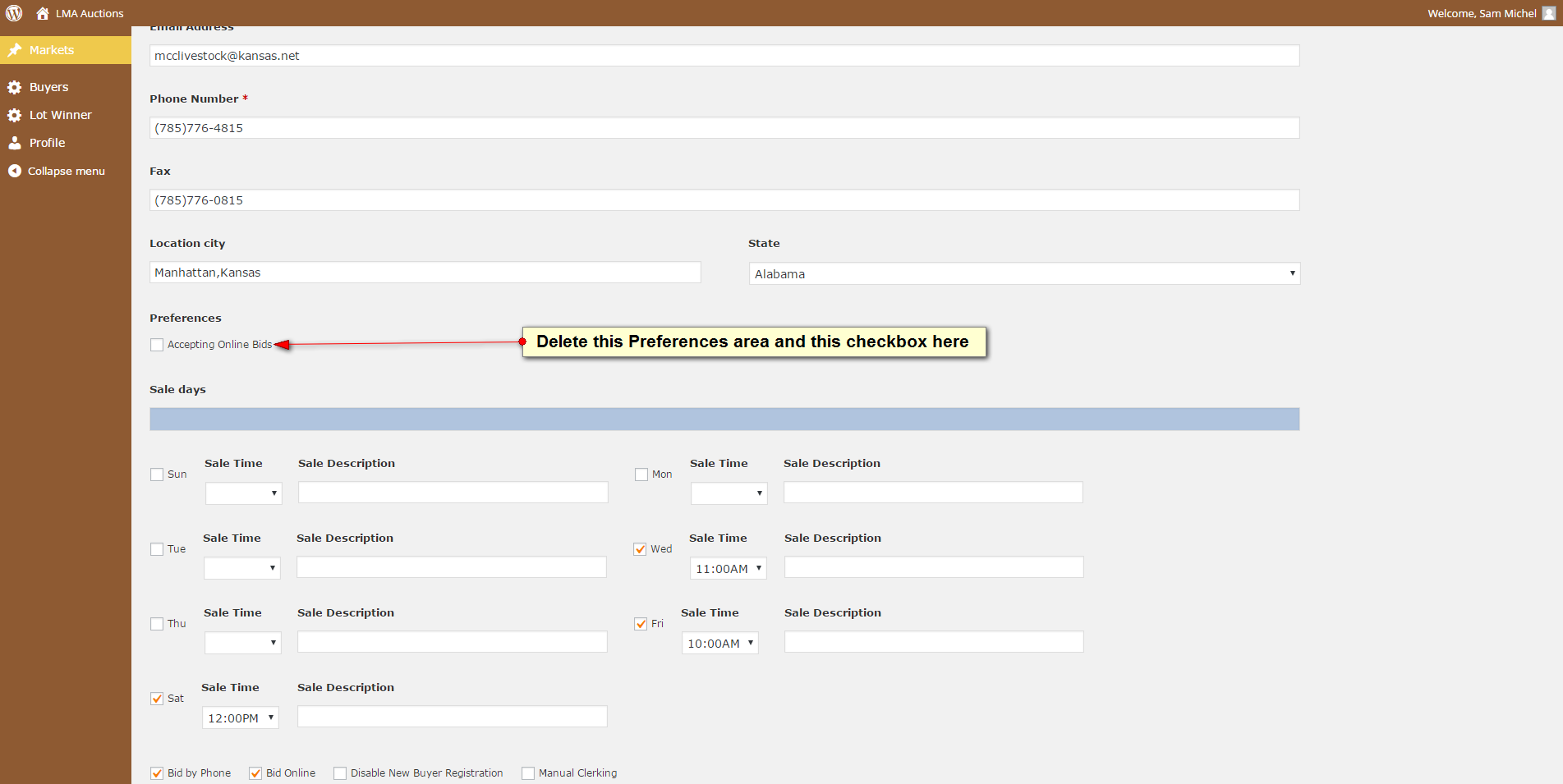The height and width of the screenshot is (784, 1563).
Task: Click the Phone Number input field
Action: [724, 128]
